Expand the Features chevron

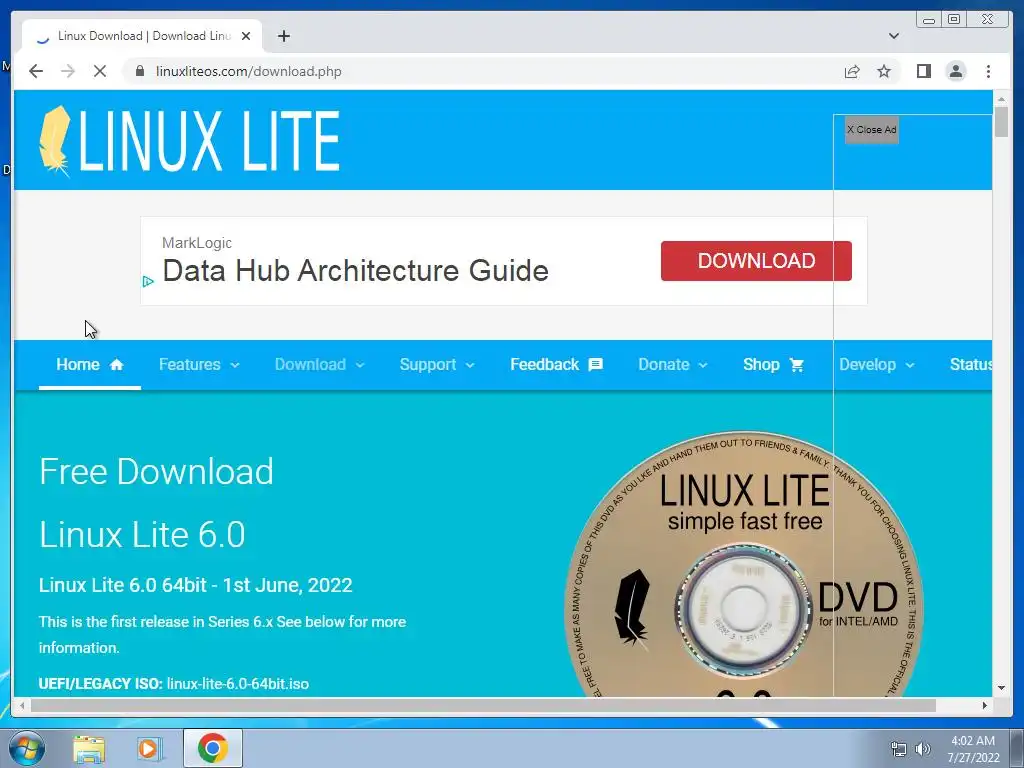[x=235, y=365]
